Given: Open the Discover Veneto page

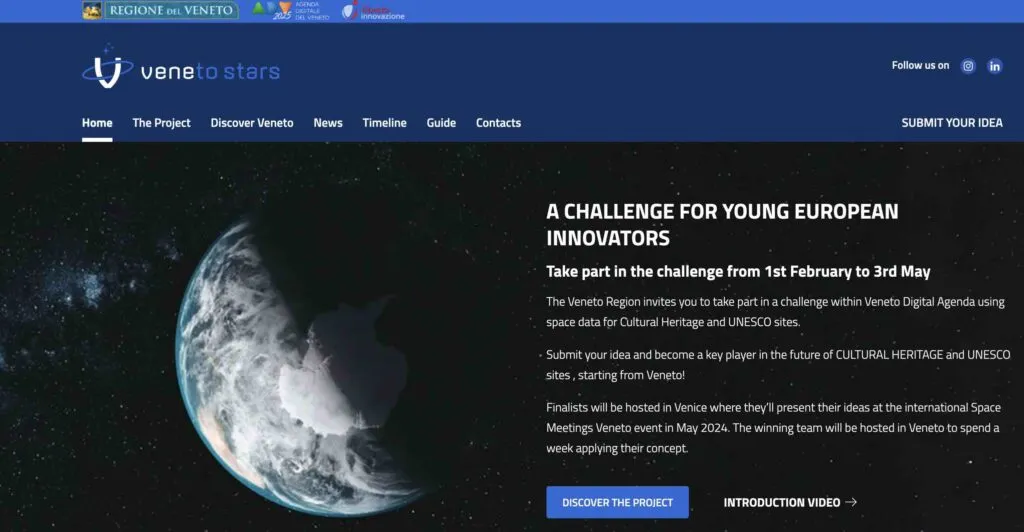Looking at the screenshot, I should point(251,123).
